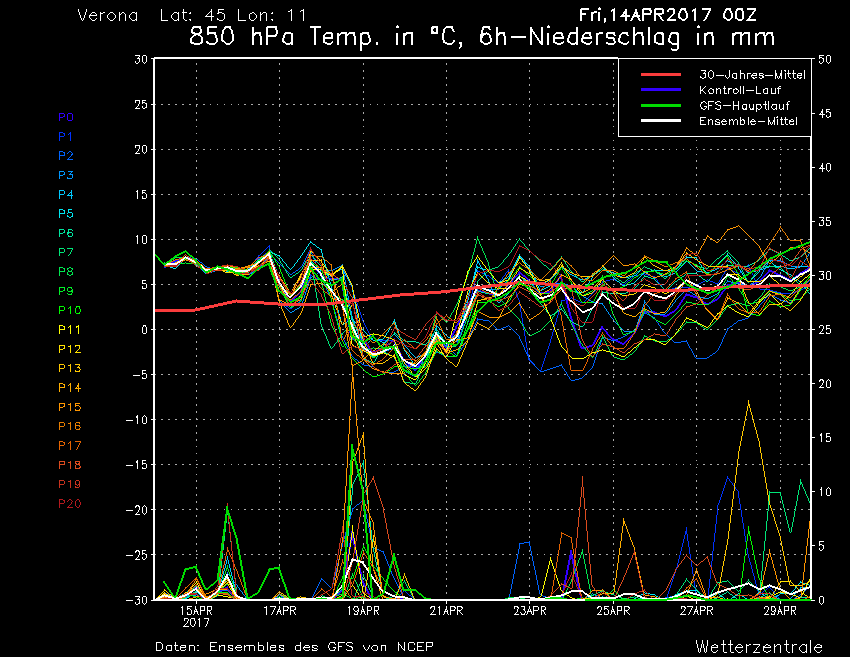Pick ensemble member label P17
Image resolution: width=850 pixels, height=657 pixels.
[x=69, y=446]
